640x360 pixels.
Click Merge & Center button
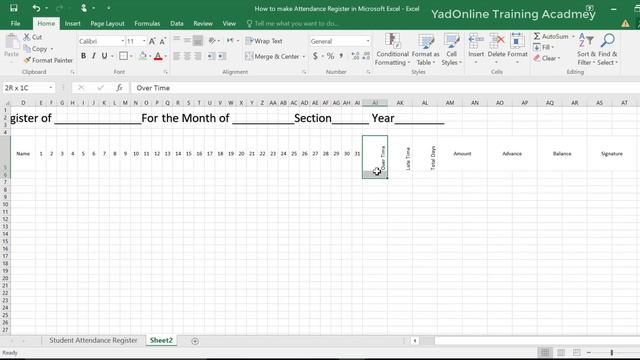[272, 56]
